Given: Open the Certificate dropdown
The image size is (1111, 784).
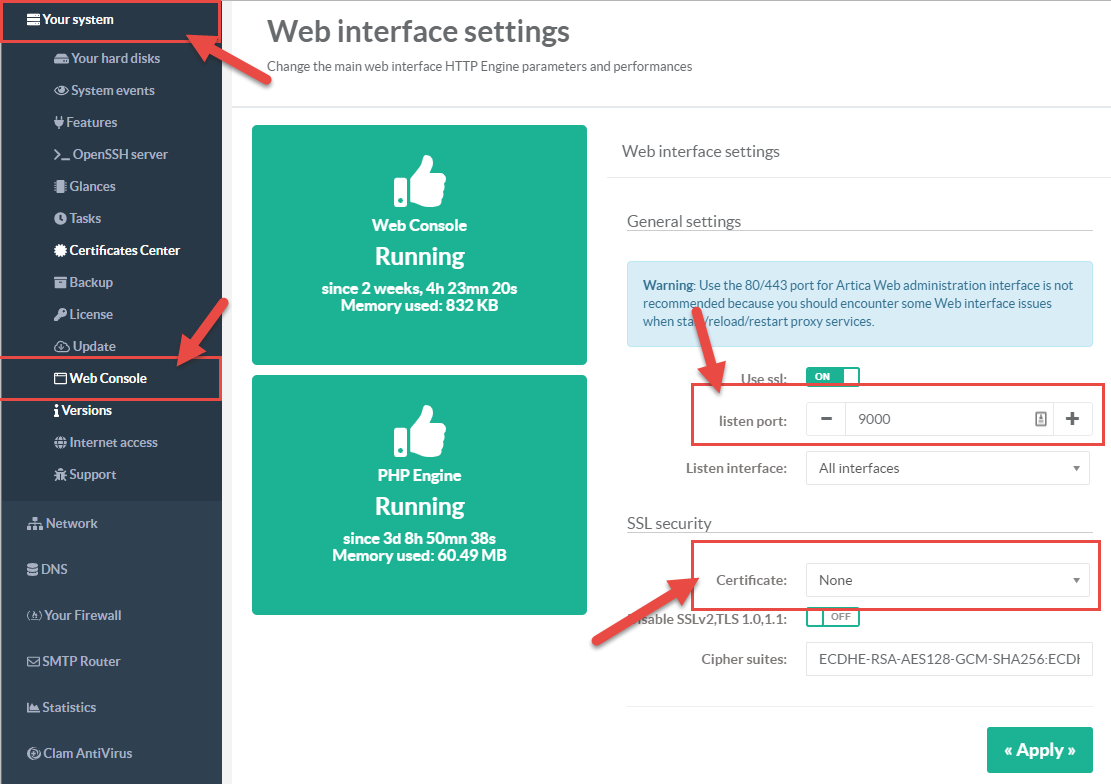Looking at the screenshot, I should (947, 580).
